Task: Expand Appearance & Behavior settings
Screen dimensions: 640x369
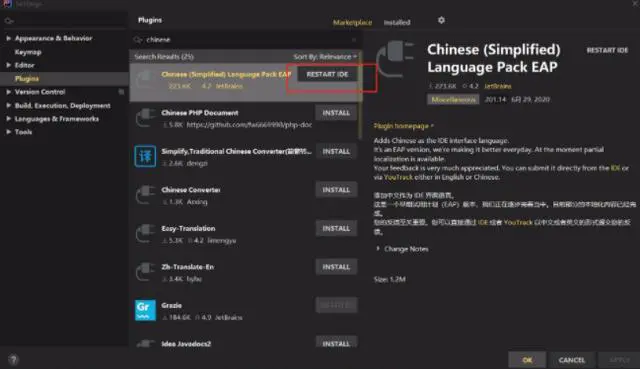Action: click(x=8, y=38)
